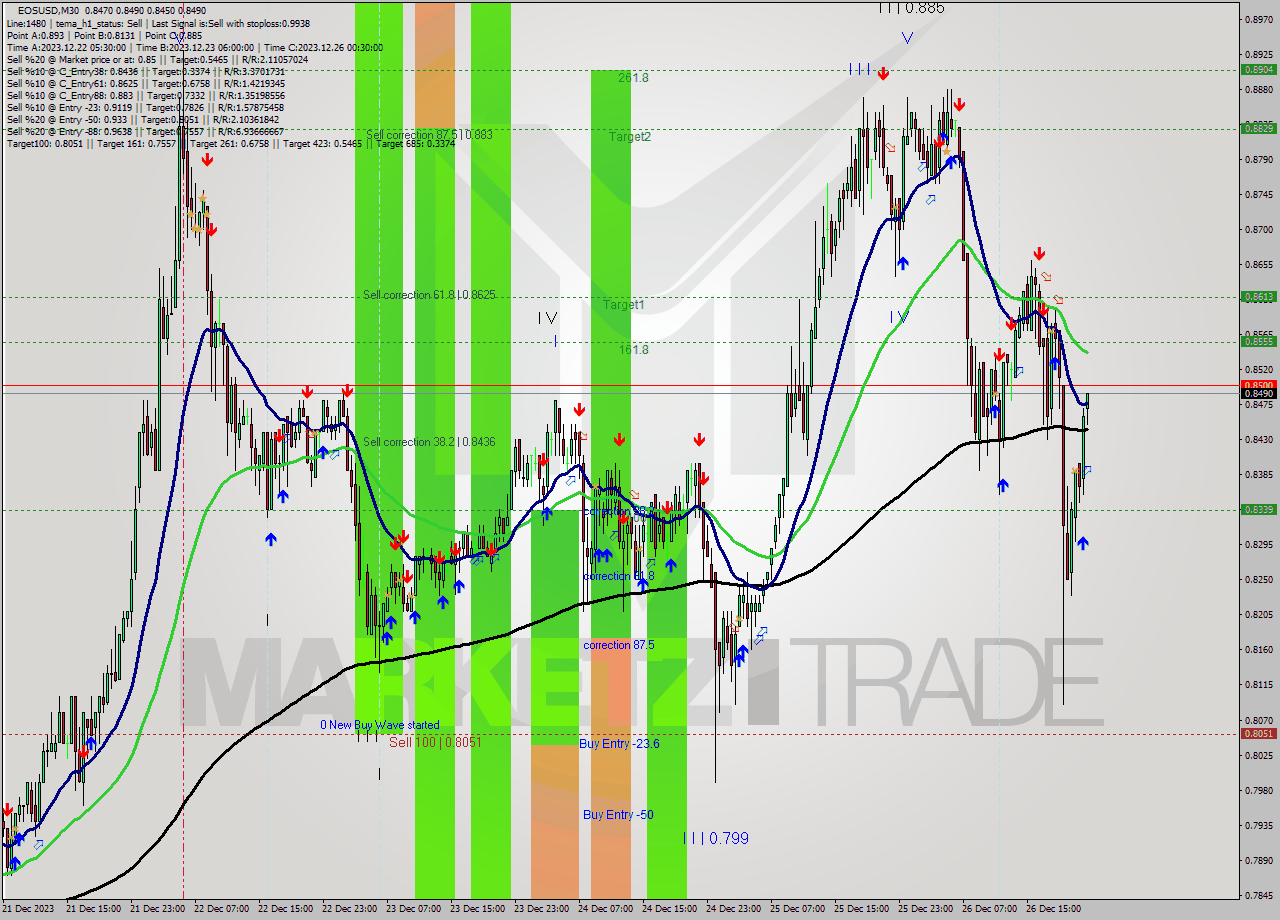Select the '161.8' Fibonacci level label
This screenshot has width=1280, height=920.
point(633,349)
